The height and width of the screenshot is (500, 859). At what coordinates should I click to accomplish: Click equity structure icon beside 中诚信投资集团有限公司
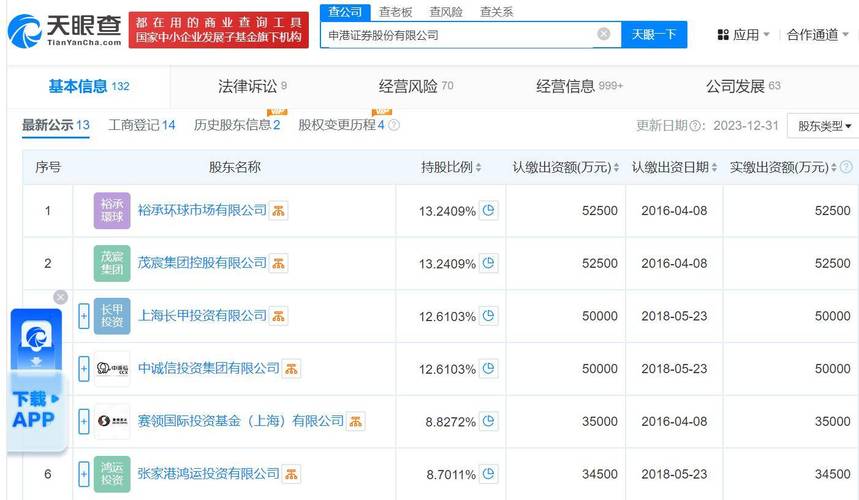[292, 369]
